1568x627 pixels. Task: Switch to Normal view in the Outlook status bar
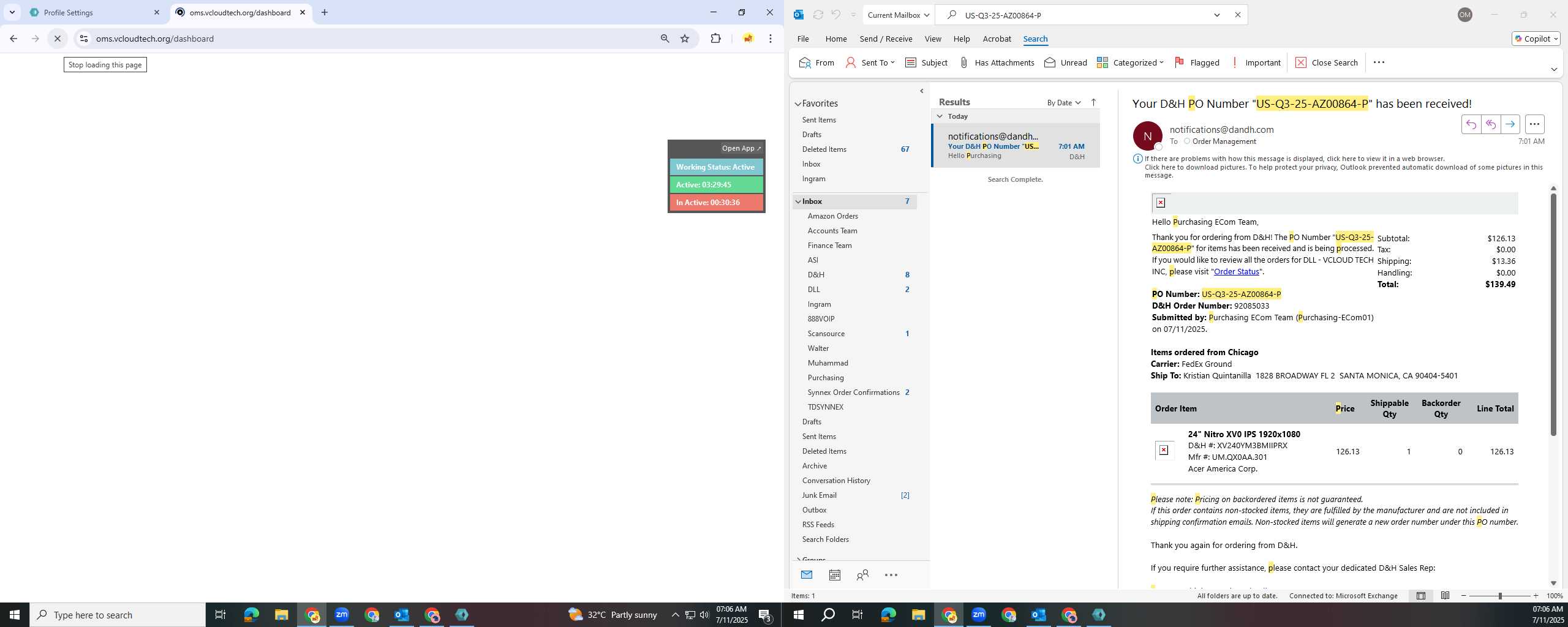point(1420,596)
